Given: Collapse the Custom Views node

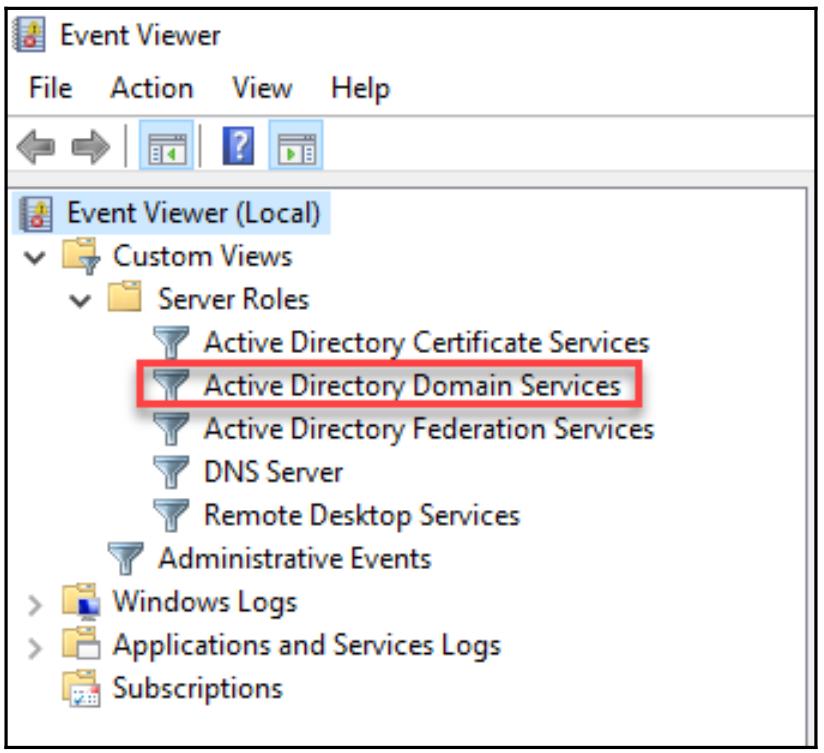Looking at the screenshot, I should (x=37, y=257).
